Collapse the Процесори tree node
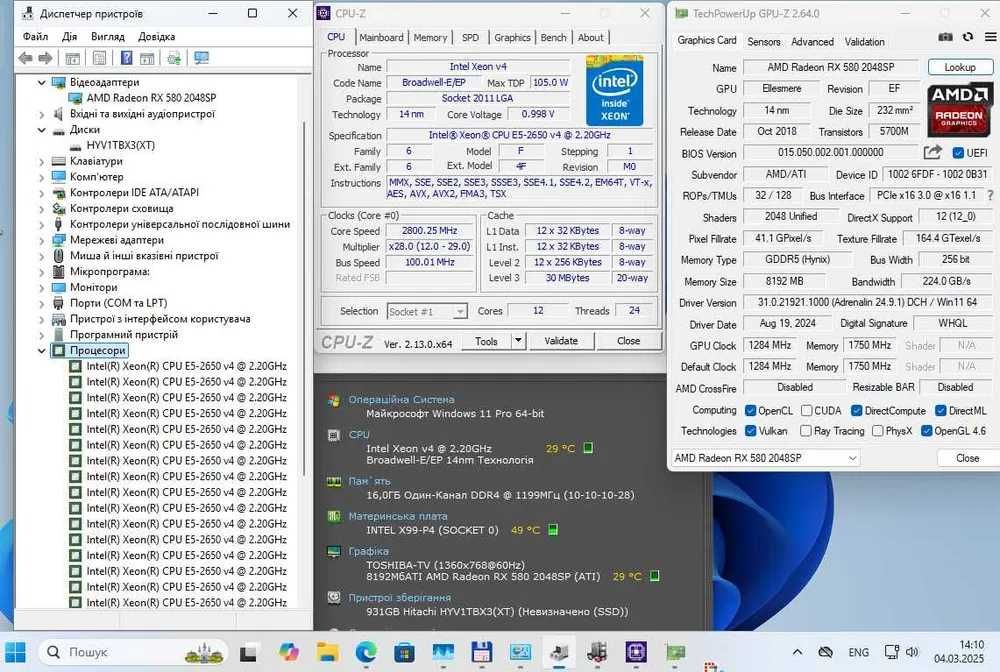The height and width of the screenshot is (672, 1000). (41, 351)
